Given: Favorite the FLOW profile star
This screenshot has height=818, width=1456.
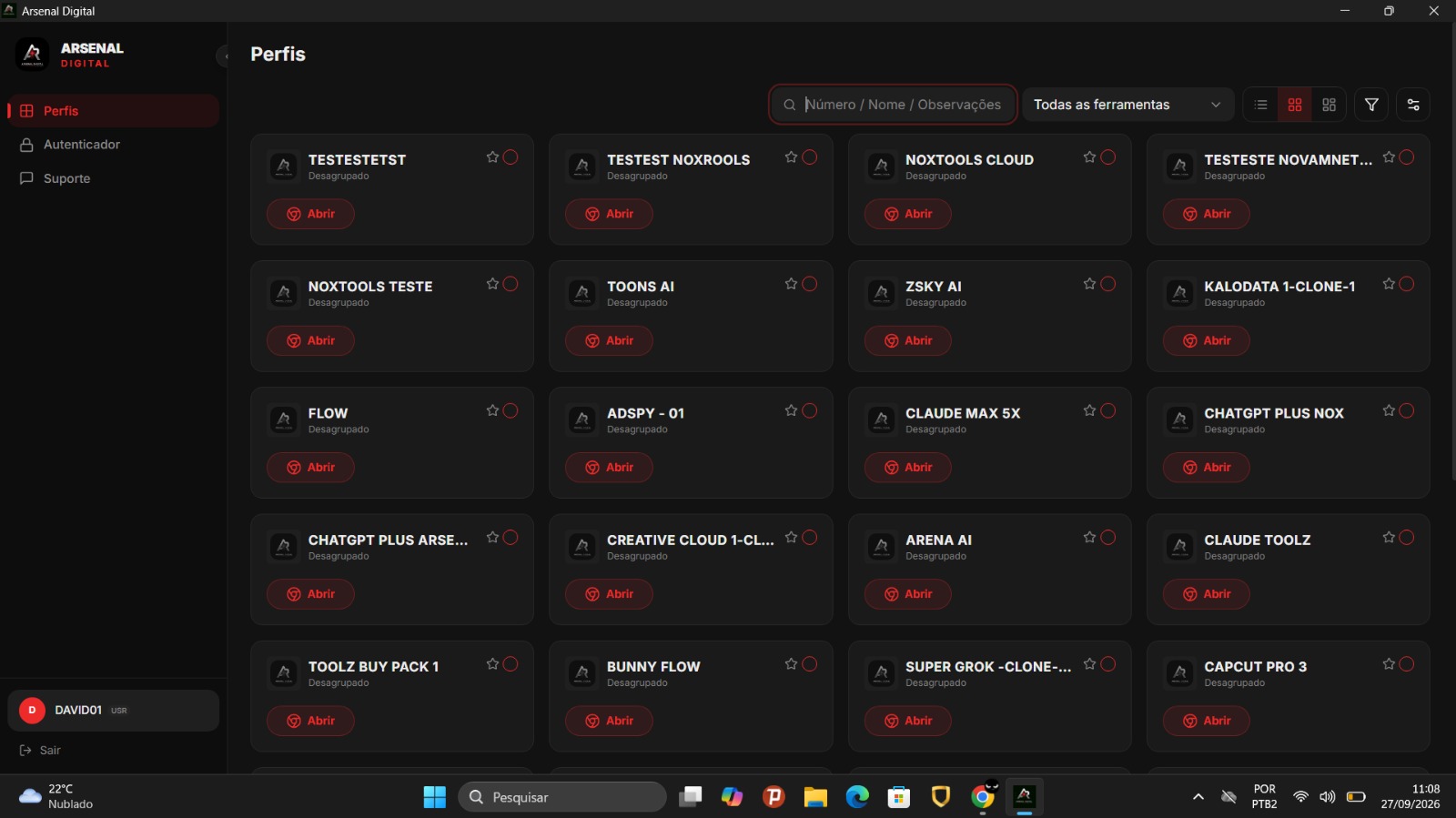Looking at the screenshot, I should point(492,410).
